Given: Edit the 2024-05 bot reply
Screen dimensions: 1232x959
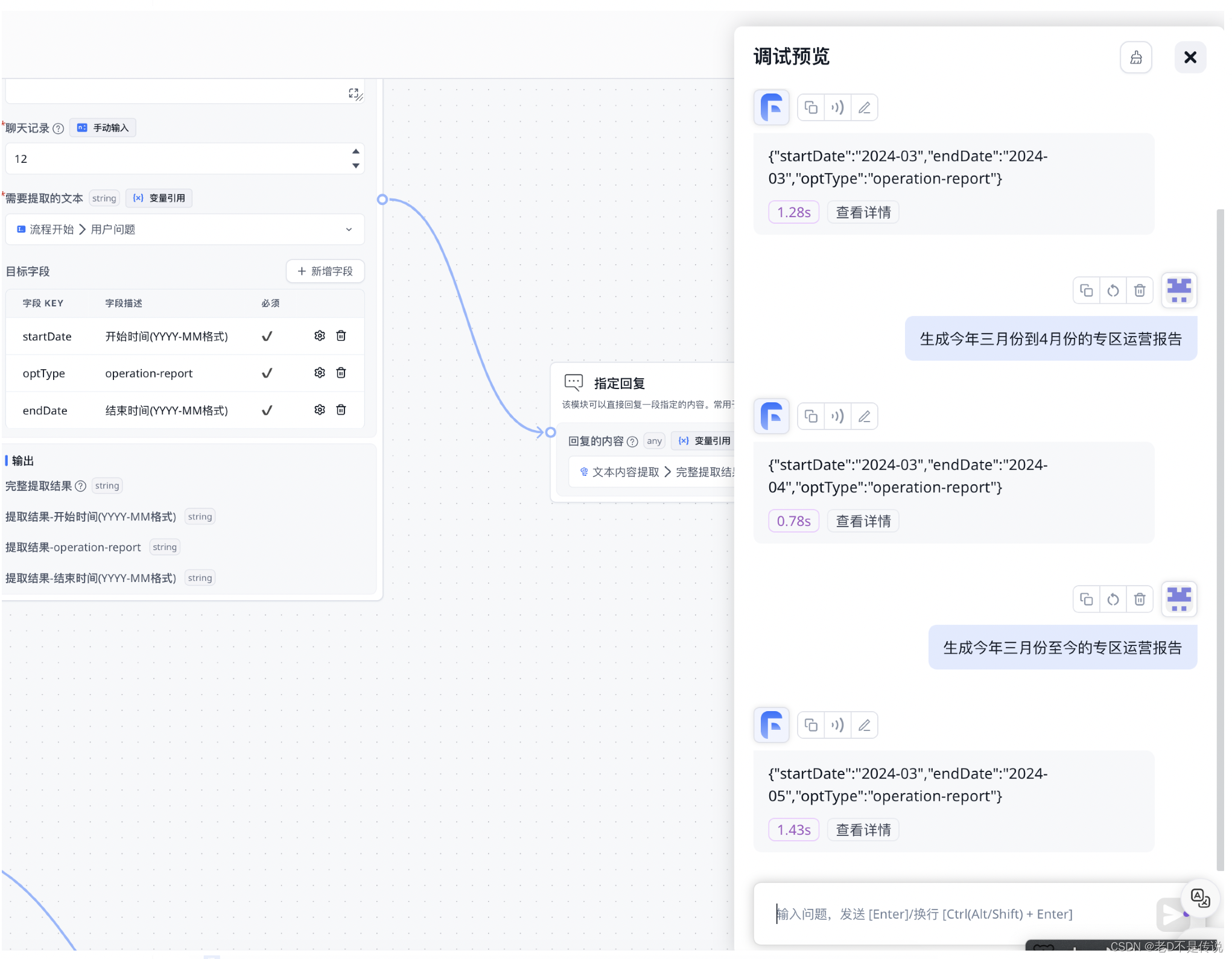Looking at the screenshot, I should click(864, 725).
